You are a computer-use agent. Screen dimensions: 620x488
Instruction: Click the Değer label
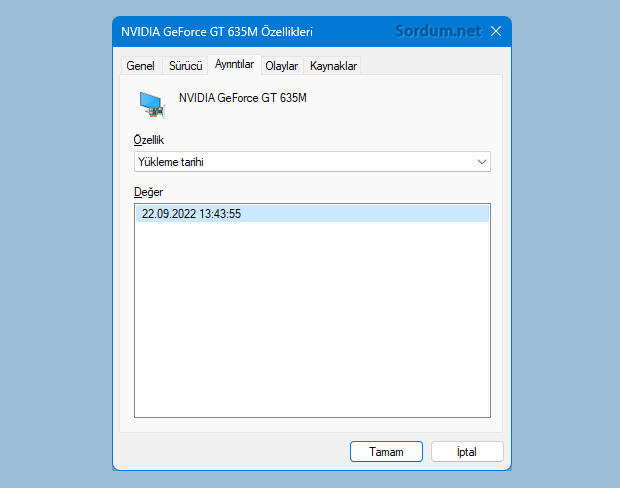148,192
